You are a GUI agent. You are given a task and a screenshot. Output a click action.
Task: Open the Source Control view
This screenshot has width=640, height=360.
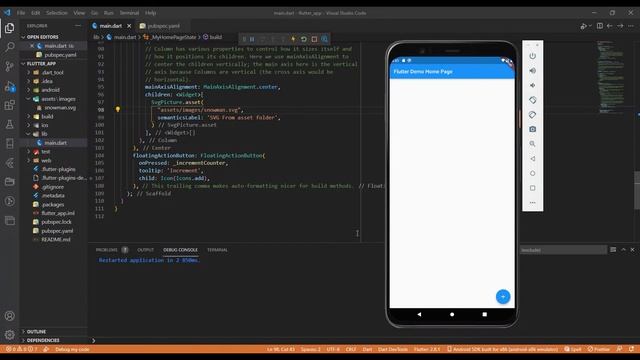pos(9,66)
